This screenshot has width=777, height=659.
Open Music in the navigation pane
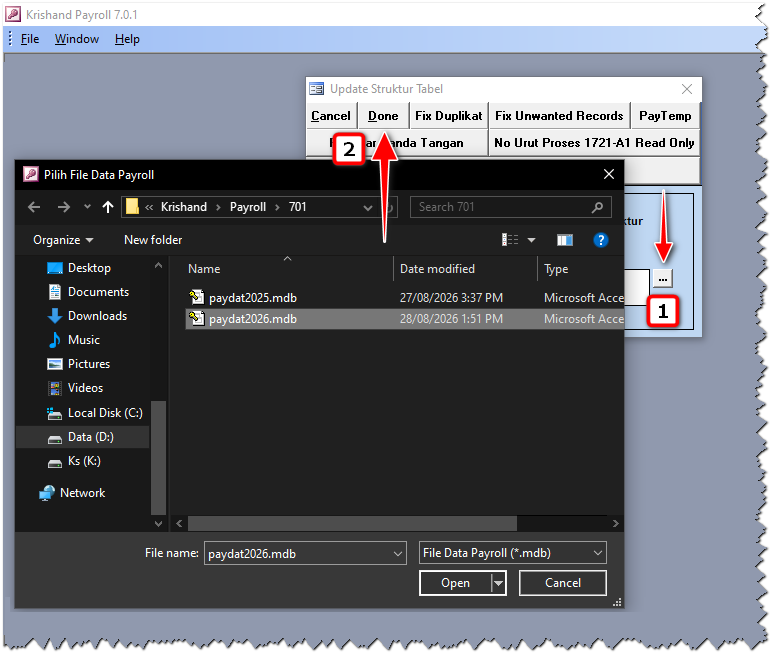74,340
